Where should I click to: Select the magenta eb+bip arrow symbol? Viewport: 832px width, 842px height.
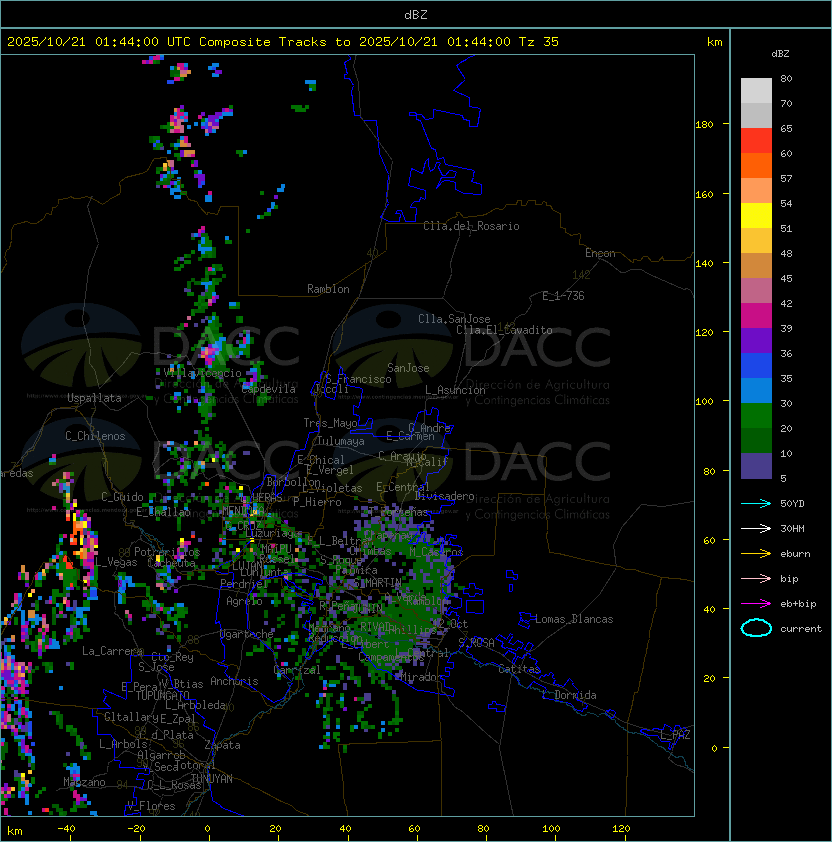pyautogui.click(x=756, y=604)
